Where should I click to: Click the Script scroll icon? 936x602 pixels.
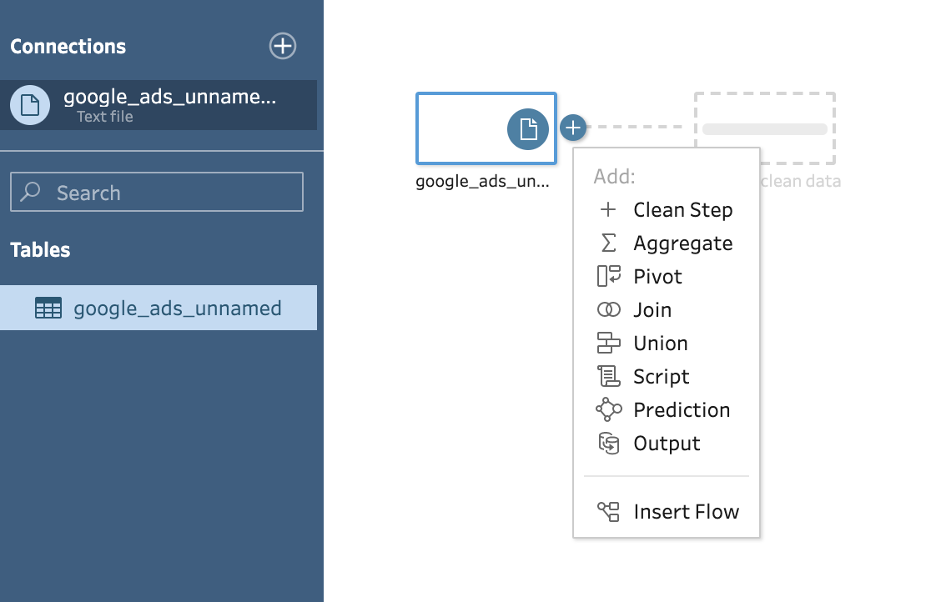(608, 377)
